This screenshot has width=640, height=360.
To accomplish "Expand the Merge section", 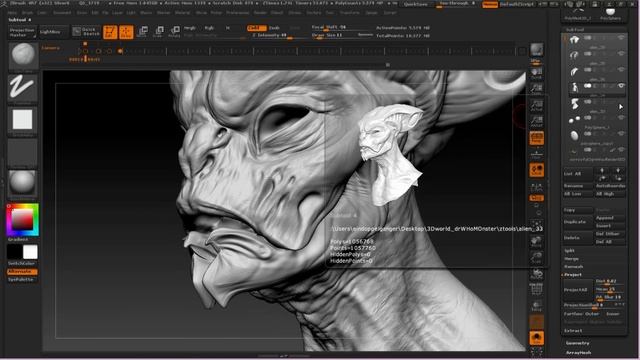I will [x=571, y=259].
